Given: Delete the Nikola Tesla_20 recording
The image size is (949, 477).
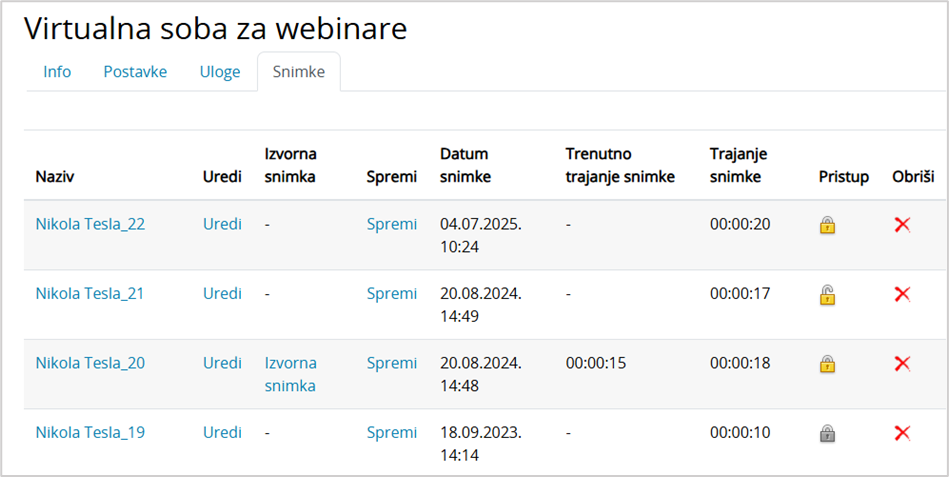Looking at the screenshot, I should coord(902,364).
